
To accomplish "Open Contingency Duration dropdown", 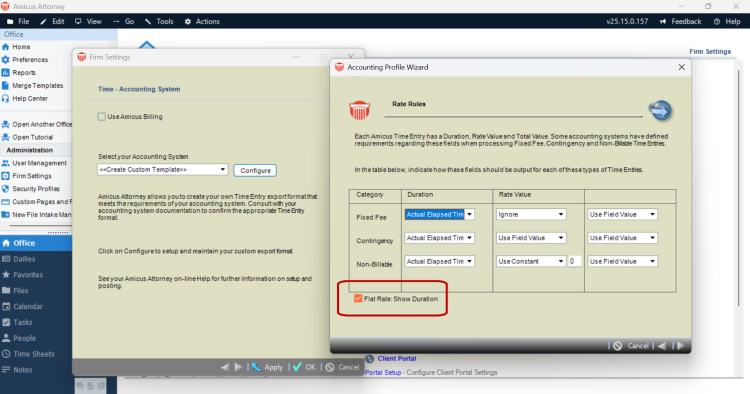I will click(470, 238).
